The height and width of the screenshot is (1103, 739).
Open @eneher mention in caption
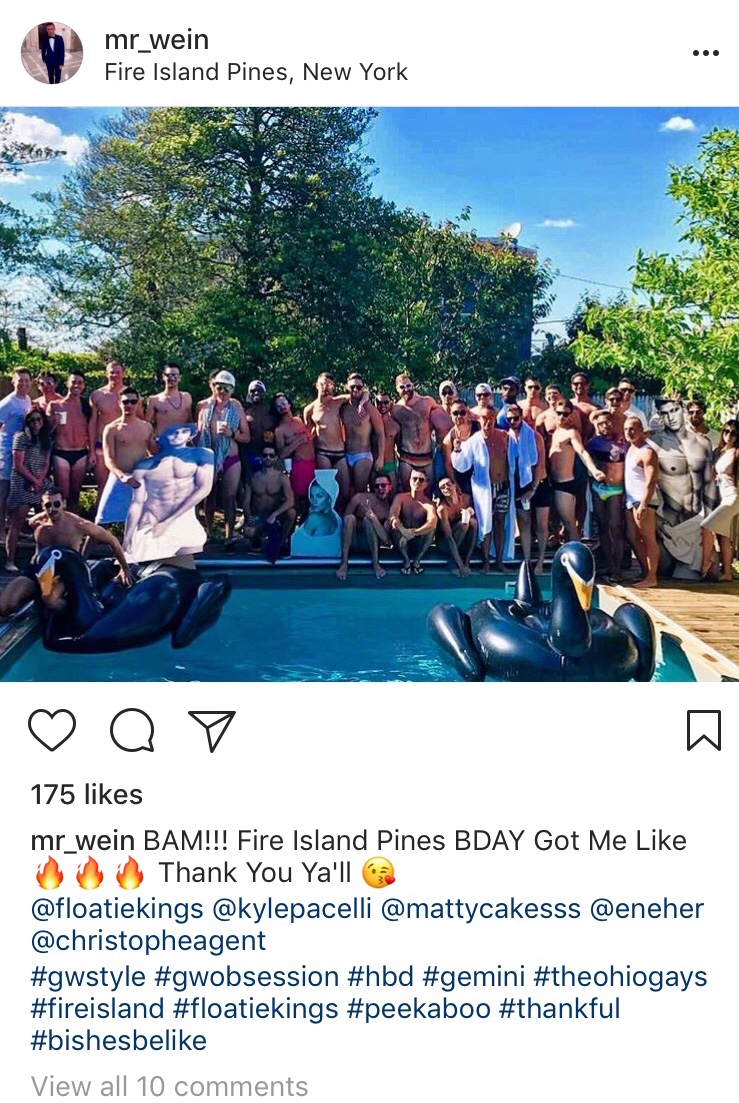[646, 909]
